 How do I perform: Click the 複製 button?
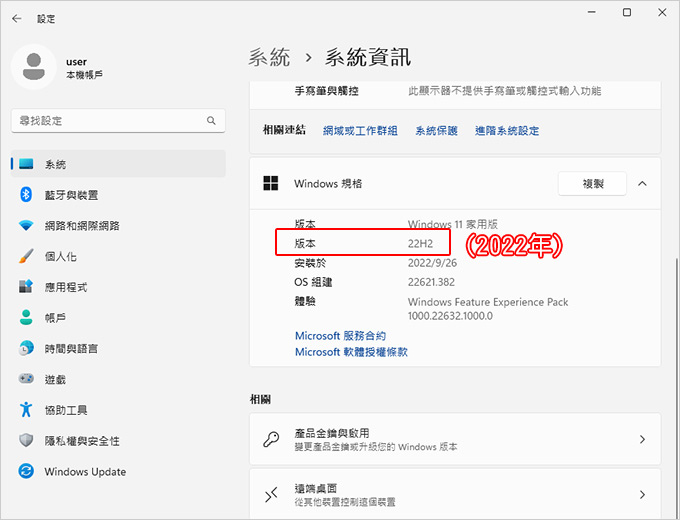(x=592, y=183)
